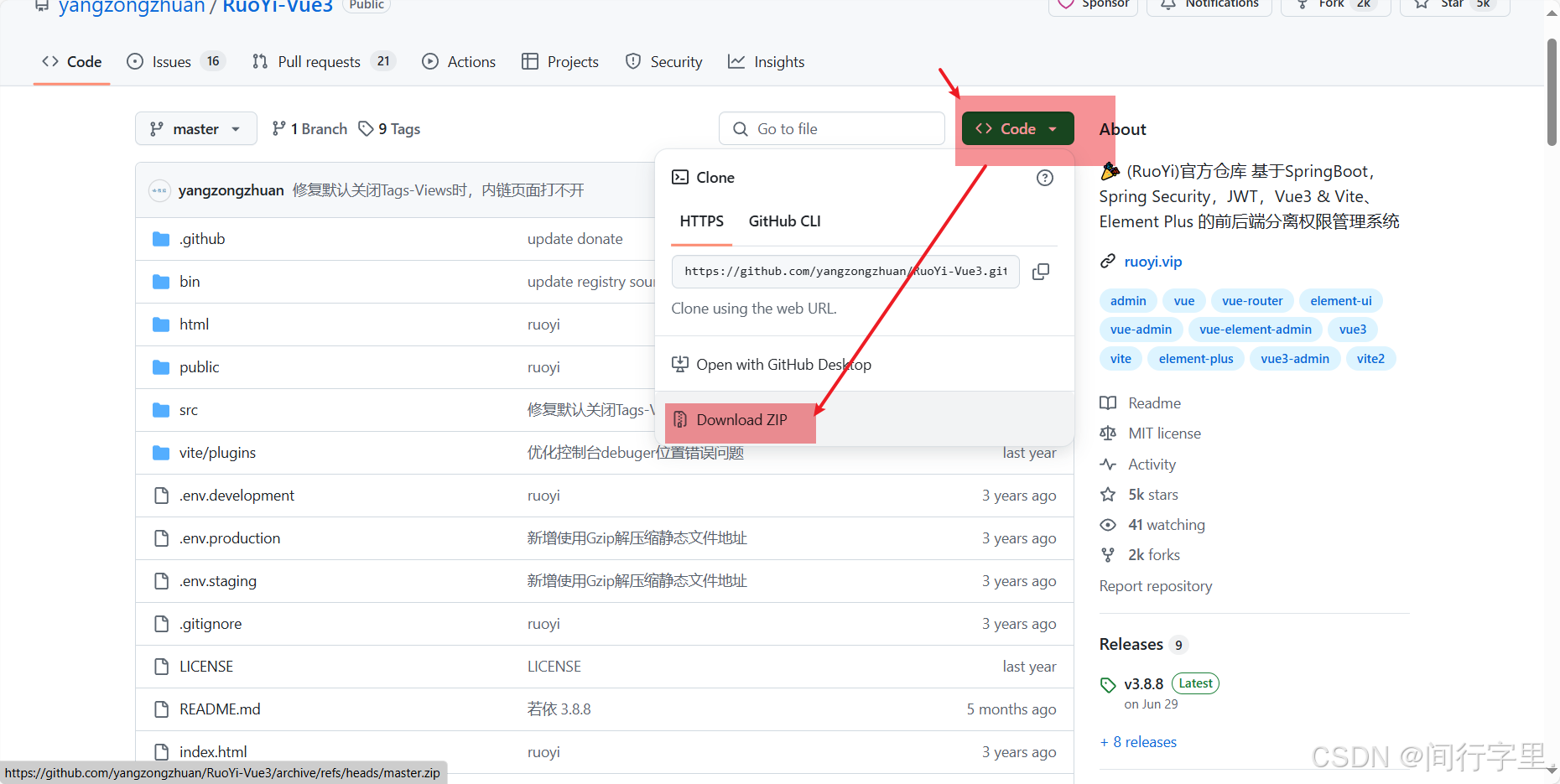Open the Insights tab
The image size is (1560, 784).
pyautogui.click(x=767, y=62)
